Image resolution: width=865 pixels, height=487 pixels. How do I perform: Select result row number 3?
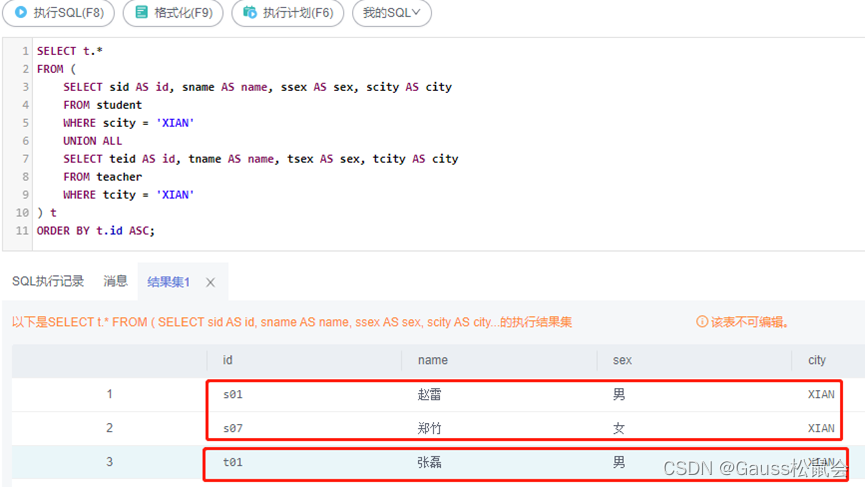pyautogui.click(x=109, y=462)
